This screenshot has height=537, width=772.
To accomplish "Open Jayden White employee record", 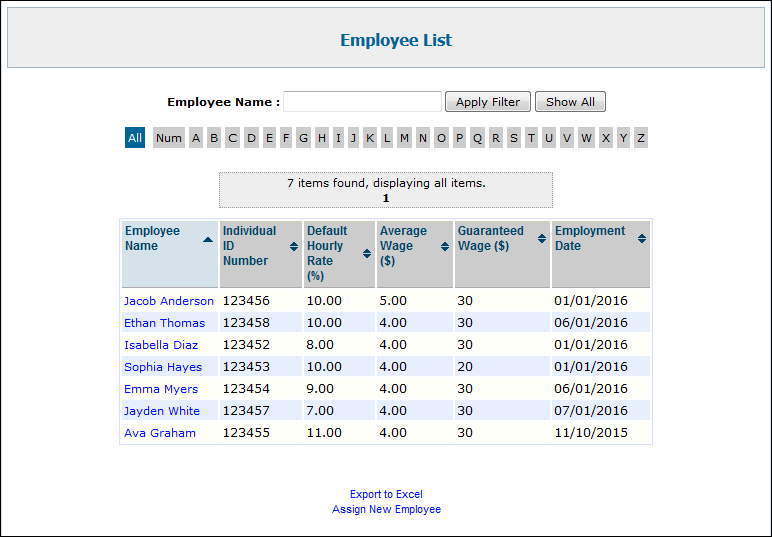I will 162,411.
